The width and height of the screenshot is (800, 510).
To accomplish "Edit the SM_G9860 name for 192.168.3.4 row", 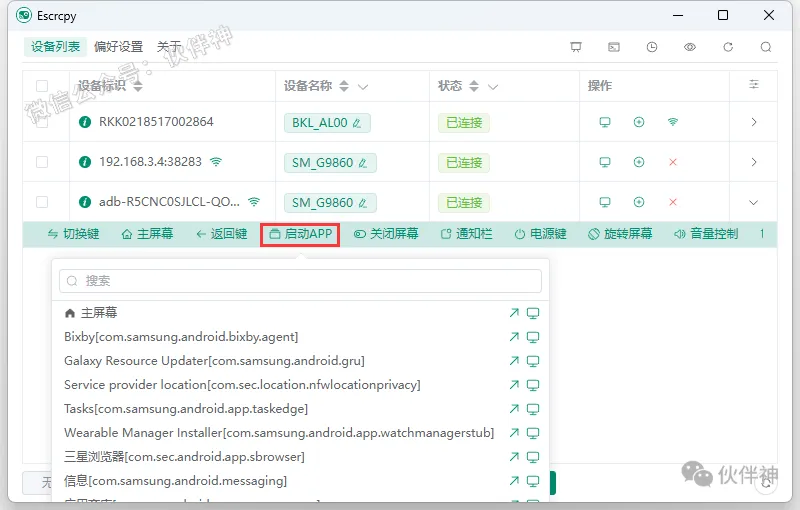I will pyautogui.click(x=362, y=163).
